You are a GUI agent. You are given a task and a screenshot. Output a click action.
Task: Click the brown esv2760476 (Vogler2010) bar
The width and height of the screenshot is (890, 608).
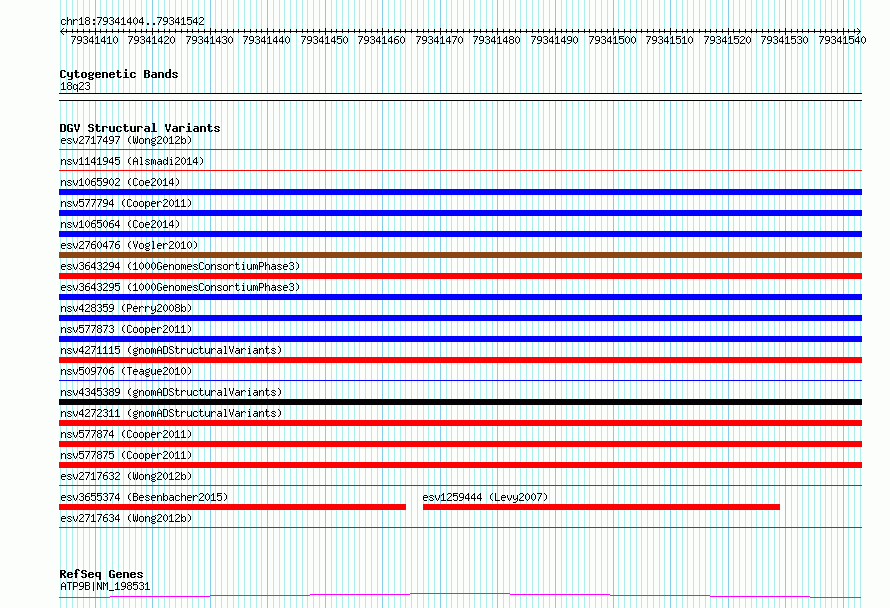click(x=460, y=255)
